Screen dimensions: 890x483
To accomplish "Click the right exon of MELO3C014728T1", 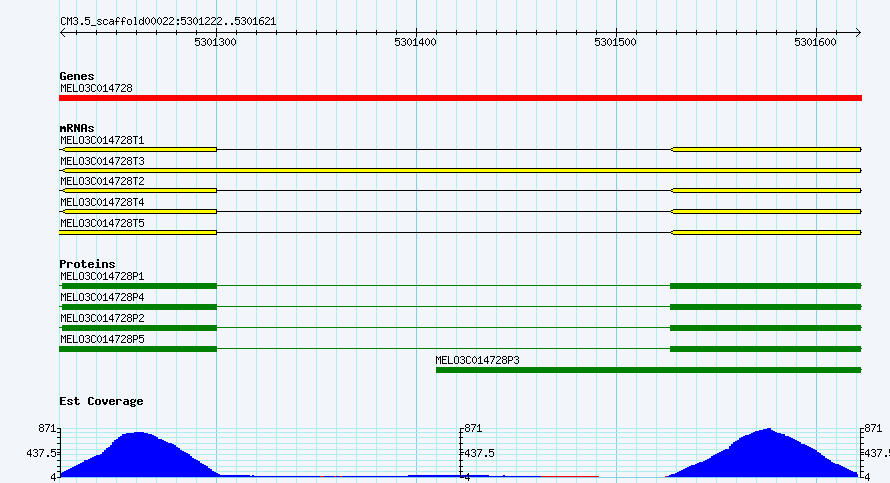I will pos(766,149).
